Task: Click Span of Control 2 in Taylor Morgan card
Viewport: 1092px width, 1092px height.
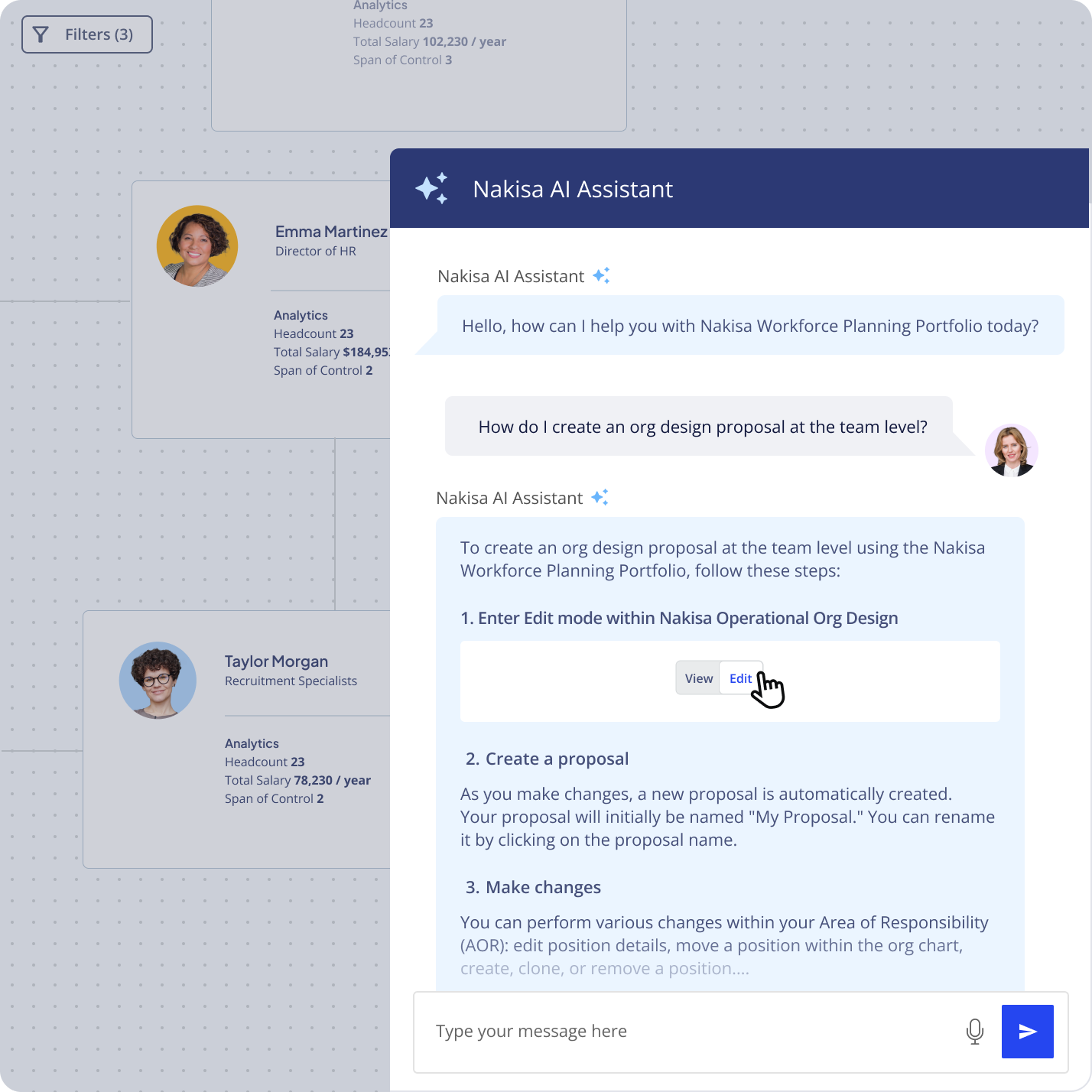Action: pos(274,799)
